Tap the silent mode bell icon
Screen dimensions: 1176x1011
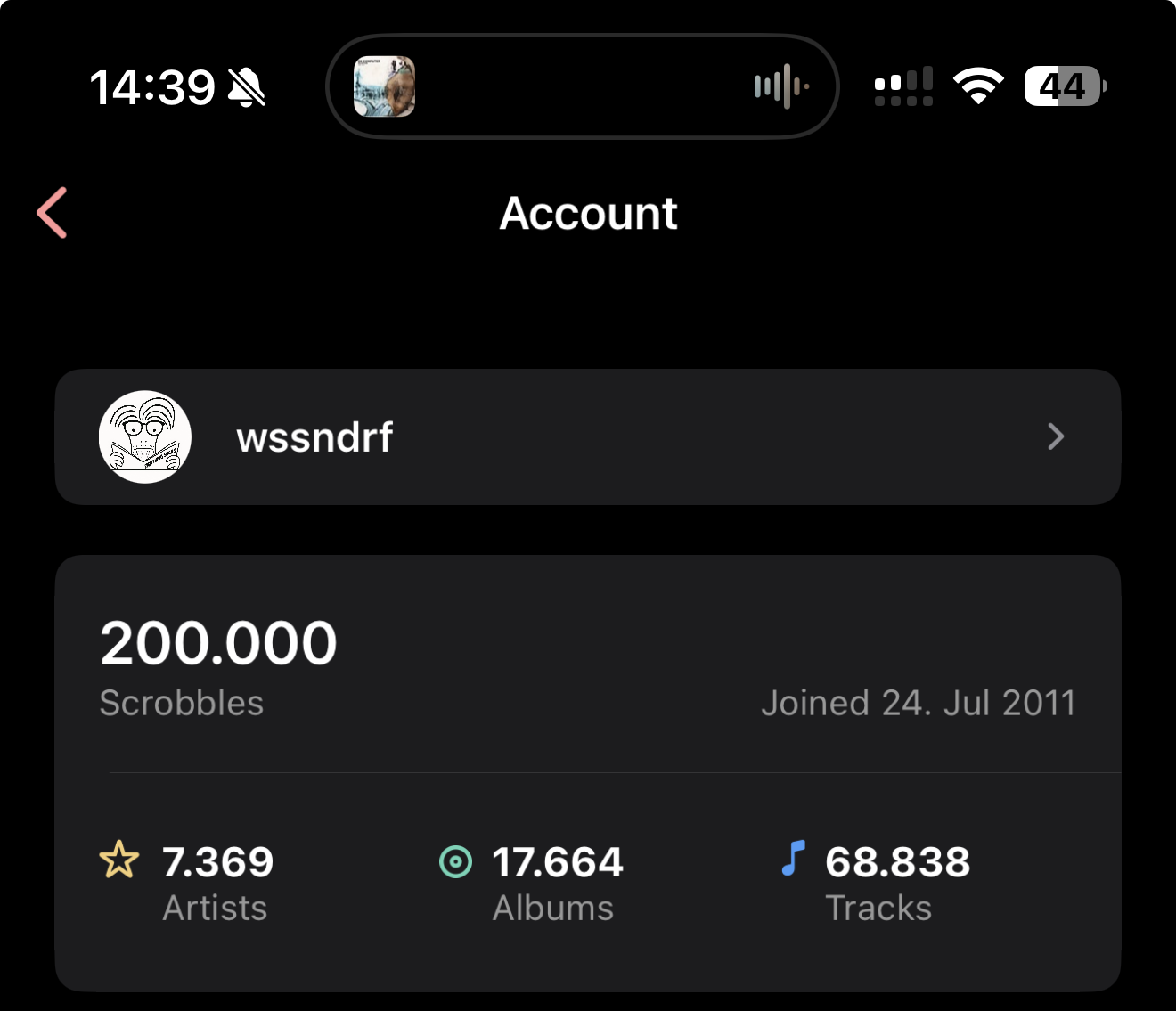(247, 87)
